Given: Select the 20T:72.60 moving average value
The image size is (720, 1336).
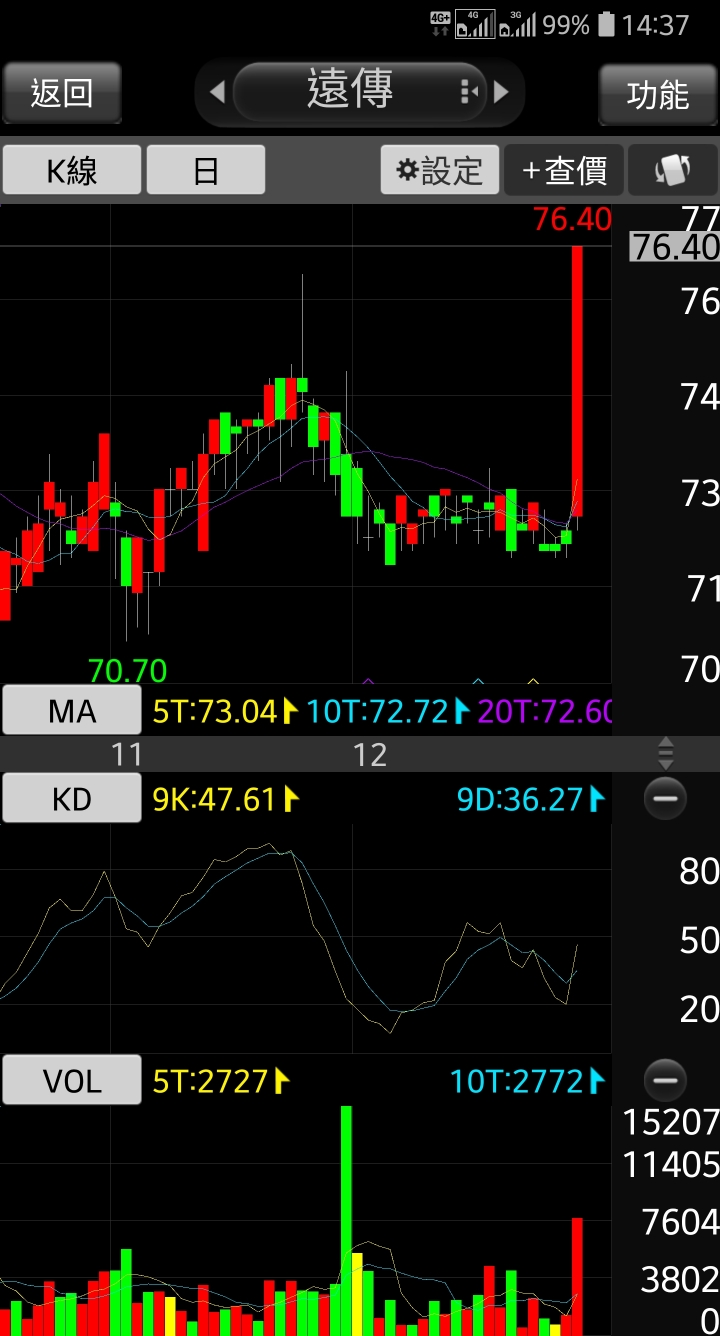Looking at the screenshot, I should [x=545, y=711].
